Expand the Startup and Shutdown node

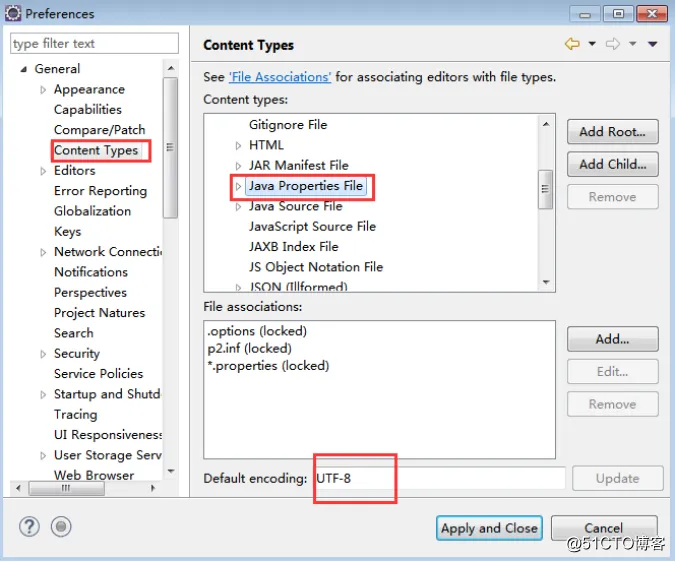43,395
